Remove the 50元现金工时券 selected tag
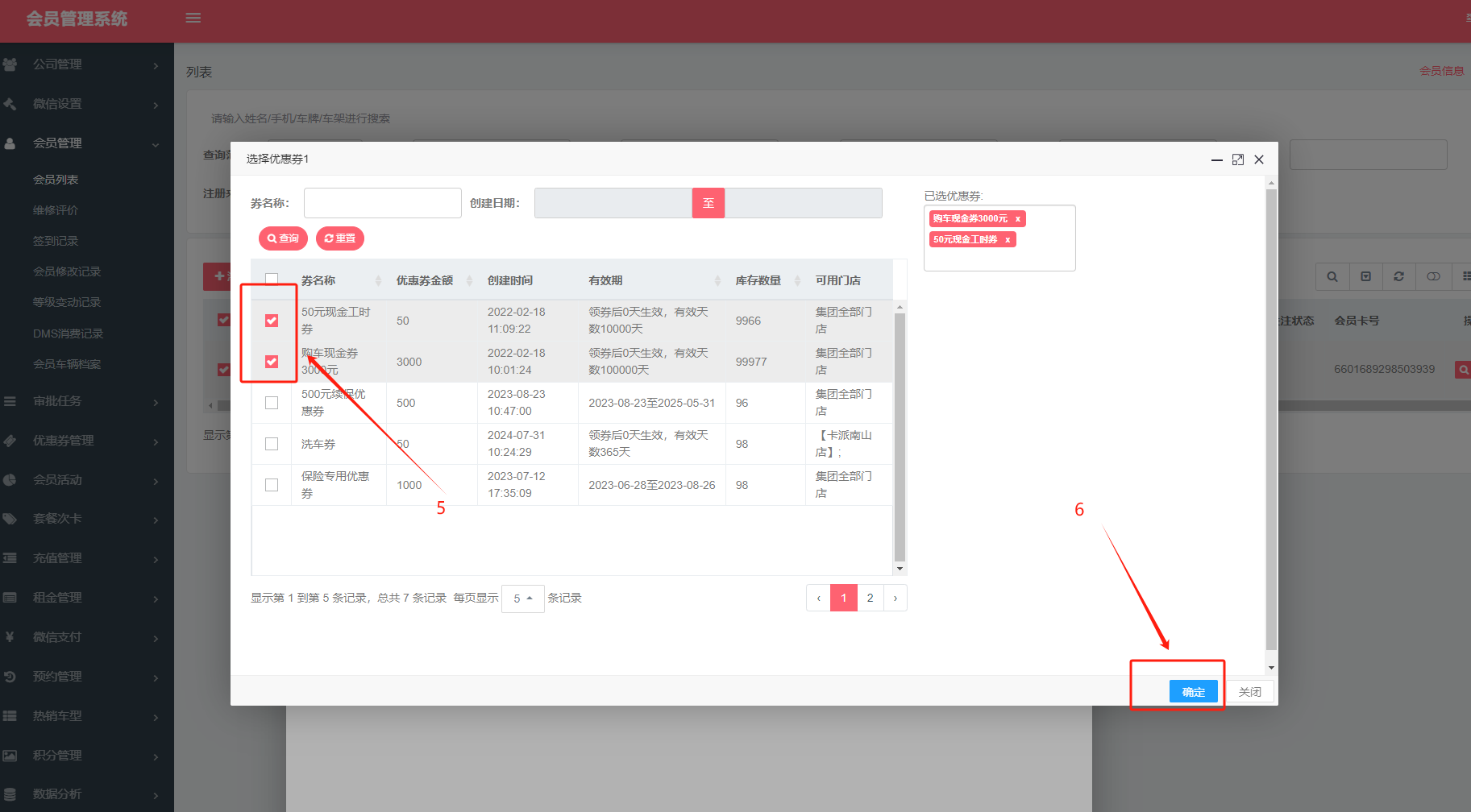 pyautogui.click(x=1007, y=240)
